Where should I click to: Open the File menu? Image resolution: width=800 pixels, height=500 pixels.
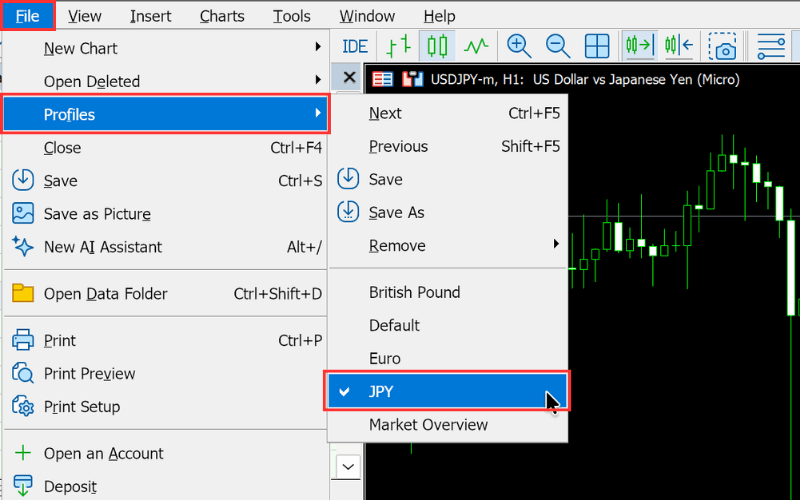(28, 16)
